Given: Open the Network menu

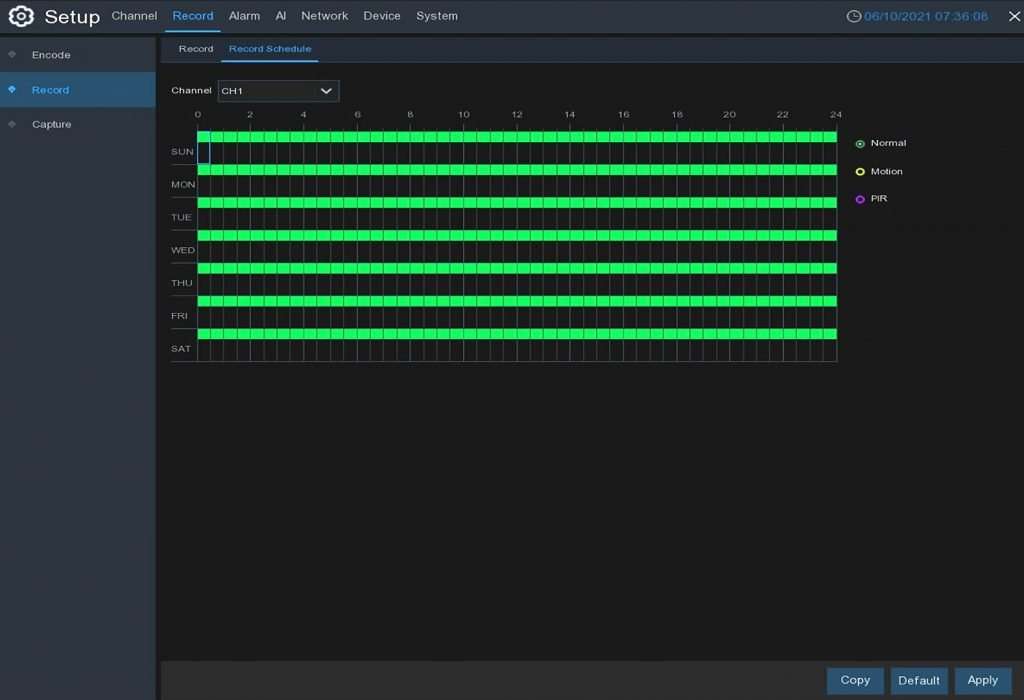Looking at the screenshot, I should coord(325,16).
